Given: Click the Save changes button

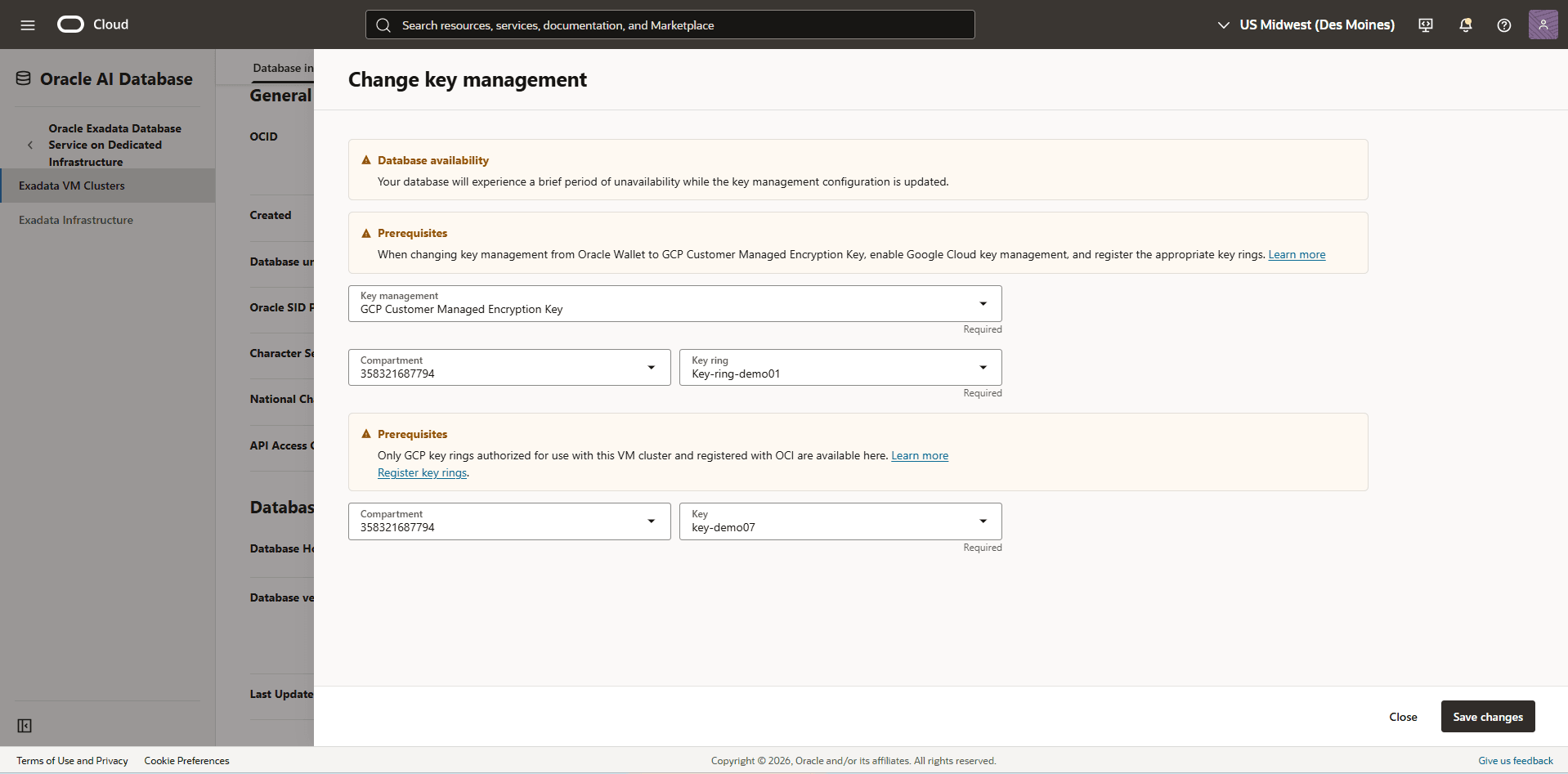Looking at the screenshot, I should (x=1487, y=716).
